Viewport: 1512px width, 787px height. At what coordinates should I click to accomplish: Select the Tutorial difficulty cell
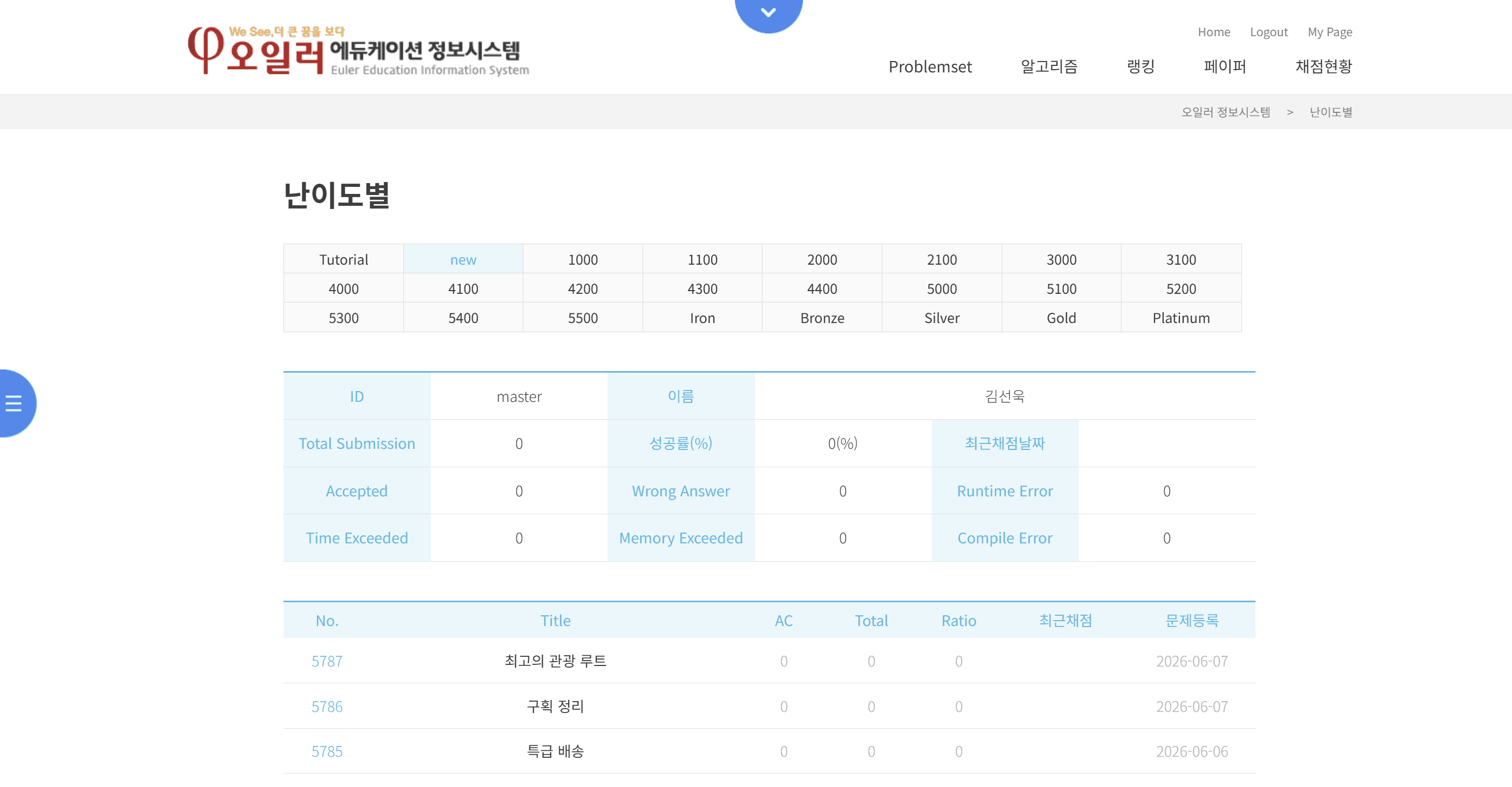click(x=343, y=259)
